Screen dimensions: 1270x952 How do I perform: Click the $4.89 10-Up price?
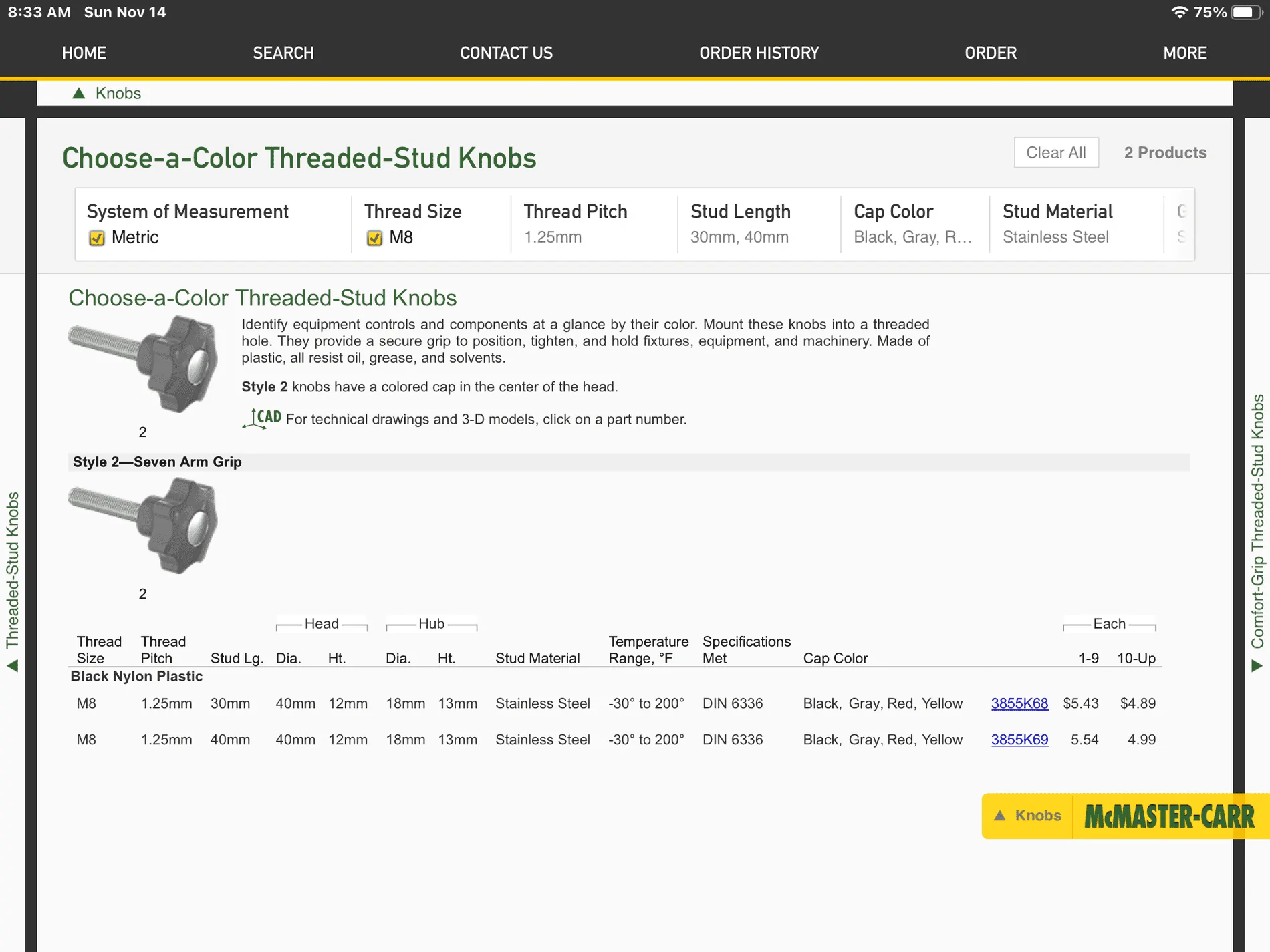1138,703
